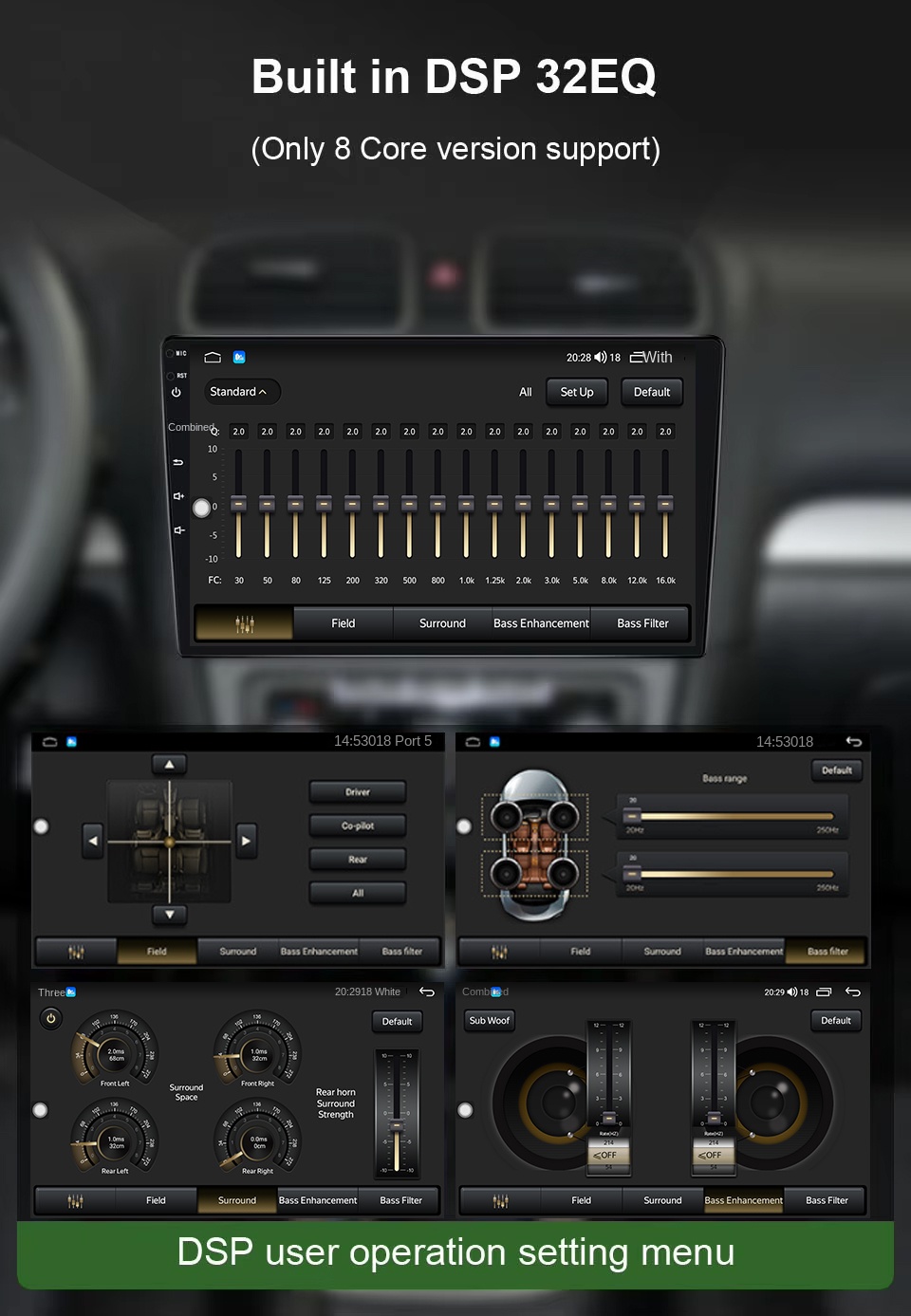Collapse the Standard preset dropdown
The width and height of the screenshot is (911, 1316).
coord(240,392)
